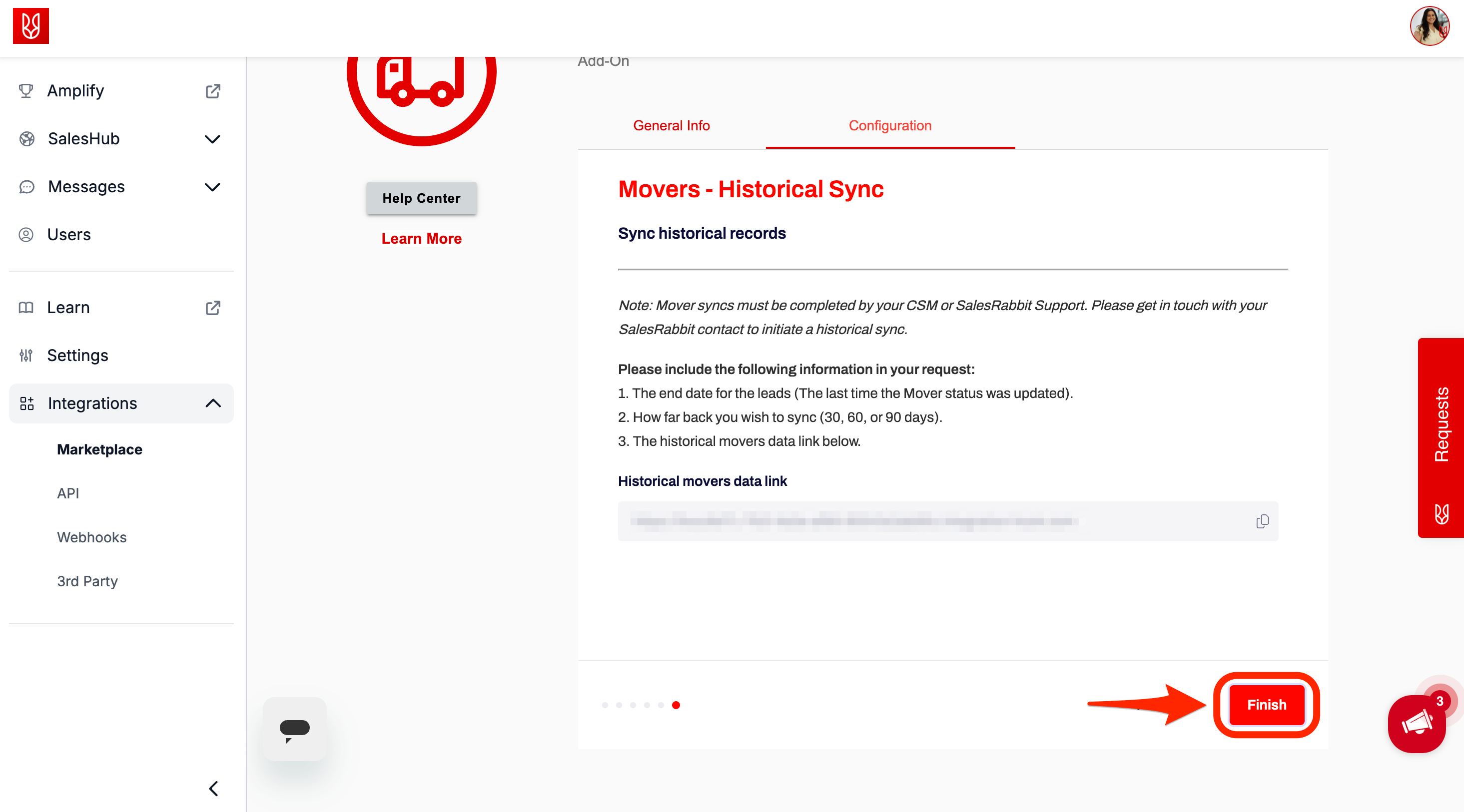The image size is (1464, 812).
Task: Expand the SalesHub menu chevron
Action: tap(212, 139)
